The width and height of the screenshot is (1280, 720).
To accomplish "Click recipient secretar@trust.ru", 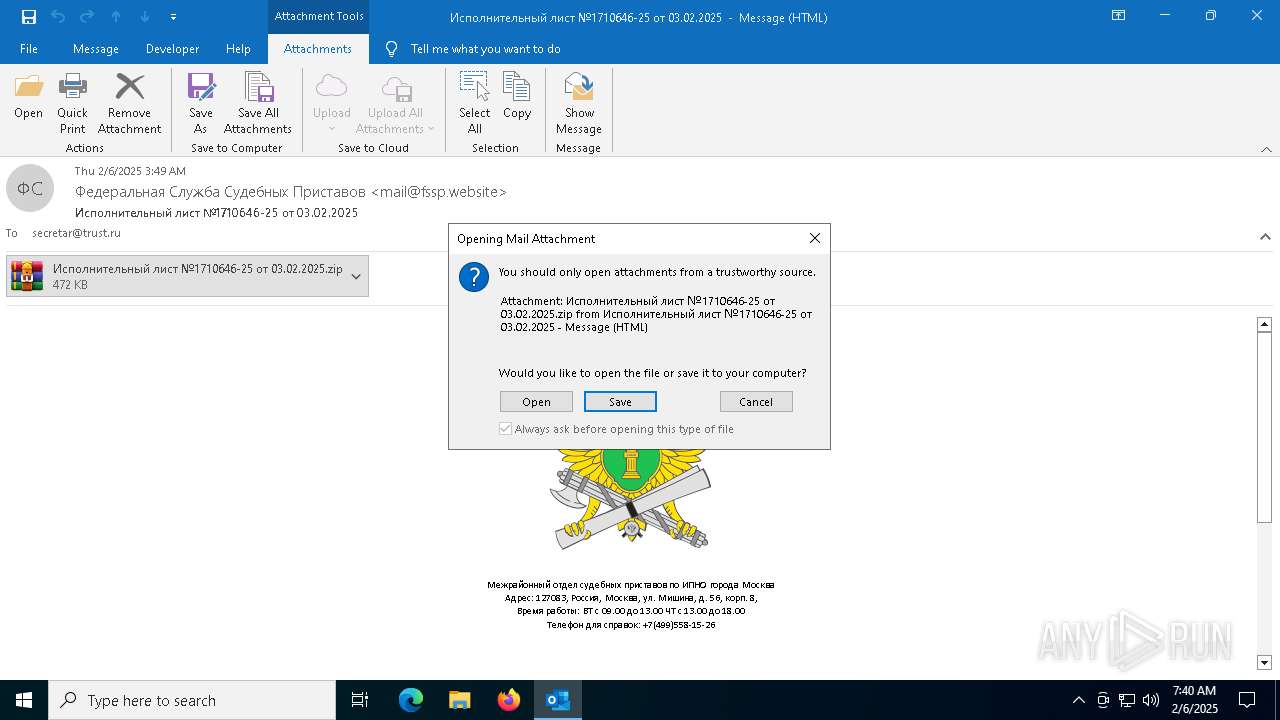I will [x=76, y=233].
